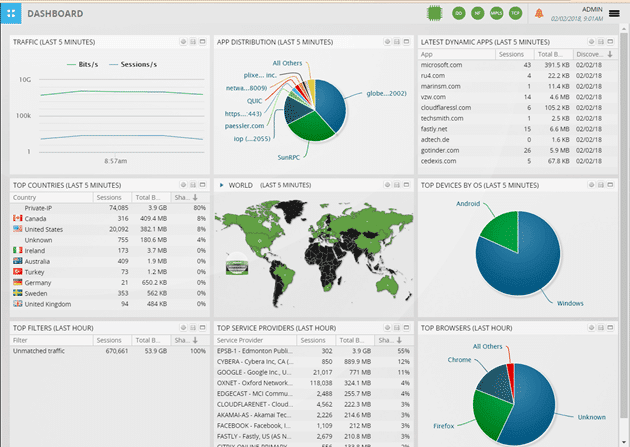Viewport: 630px width, 447px height.
Task: Click the sort arrow in Top Service Providers table
Action: (399, 340)
